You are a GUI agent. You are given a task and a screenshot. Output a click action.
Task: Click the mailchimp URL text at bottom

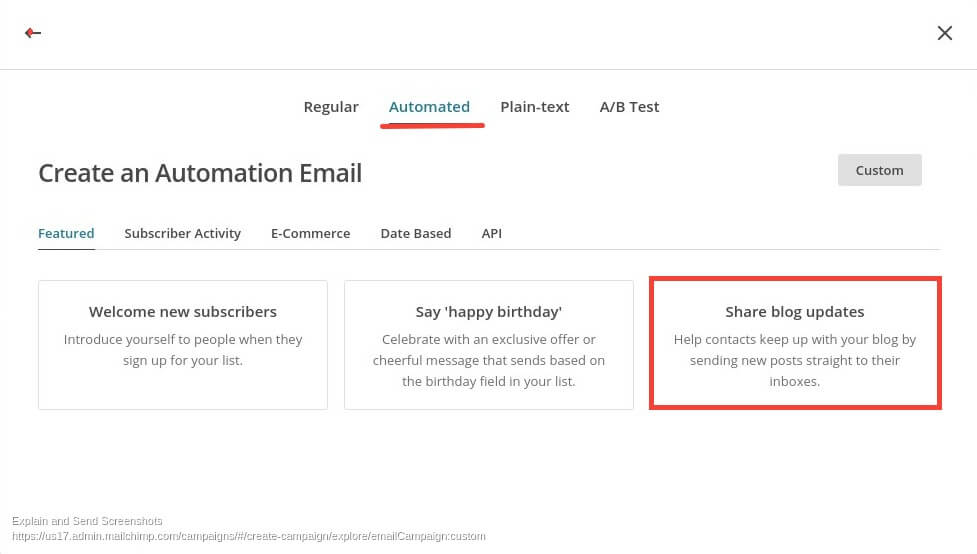[x=249, y=536]
